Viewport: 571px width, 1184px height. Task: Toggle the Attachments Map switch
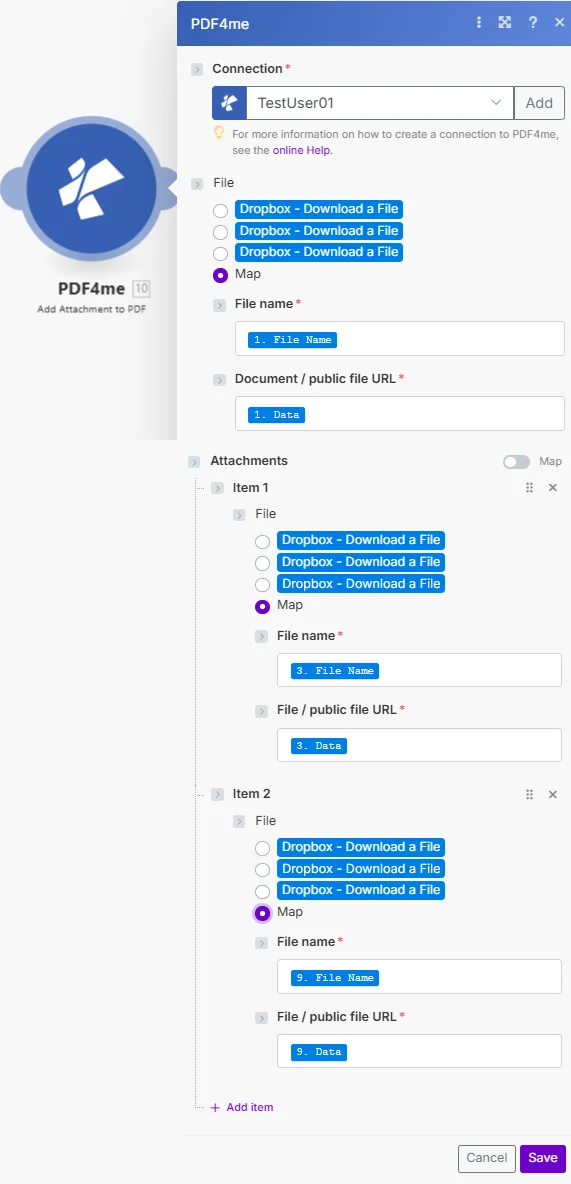pos(517,461)
